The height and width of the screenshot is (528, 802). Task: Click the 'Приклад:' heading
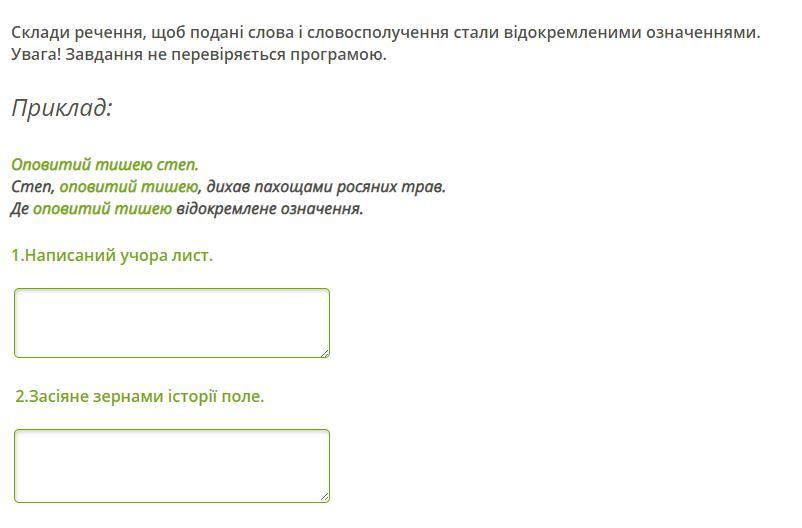[62, 108]
